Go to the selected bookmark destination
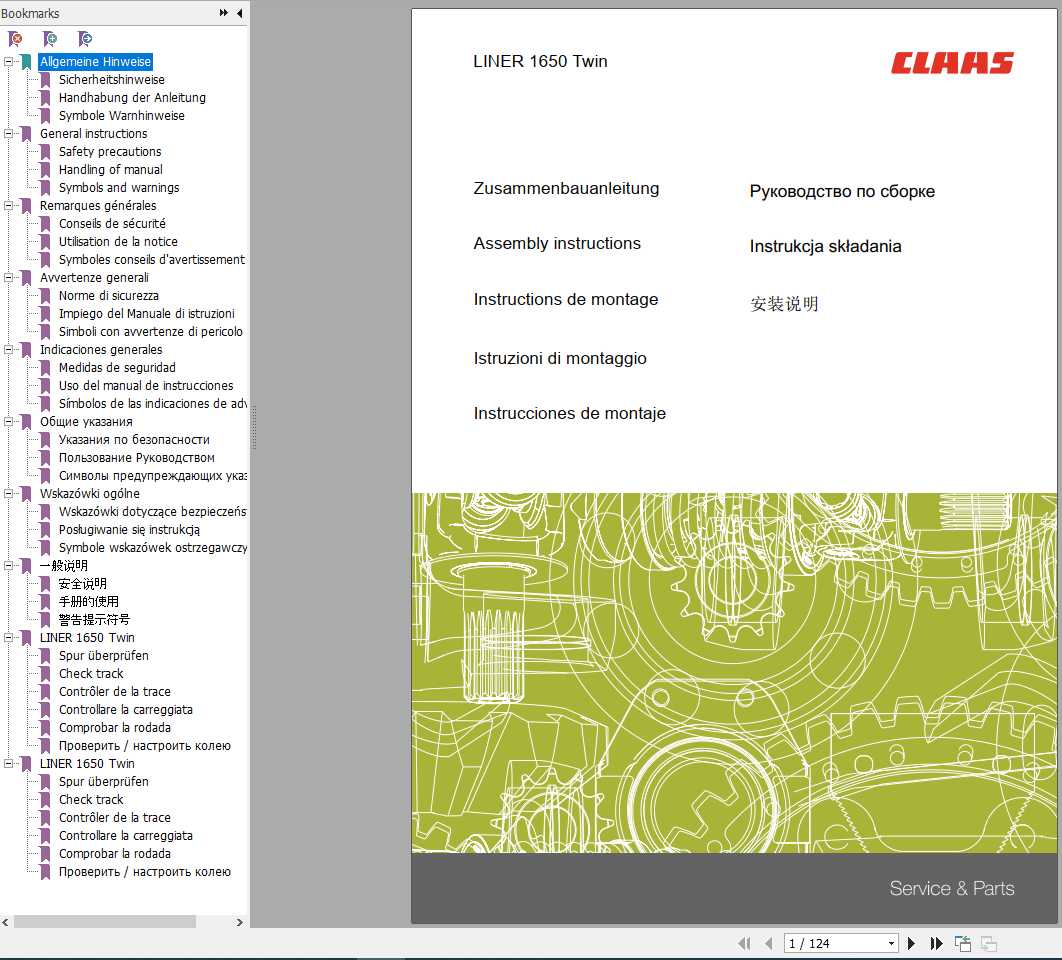Screen dimensions: 1062x960 point(86,39)
